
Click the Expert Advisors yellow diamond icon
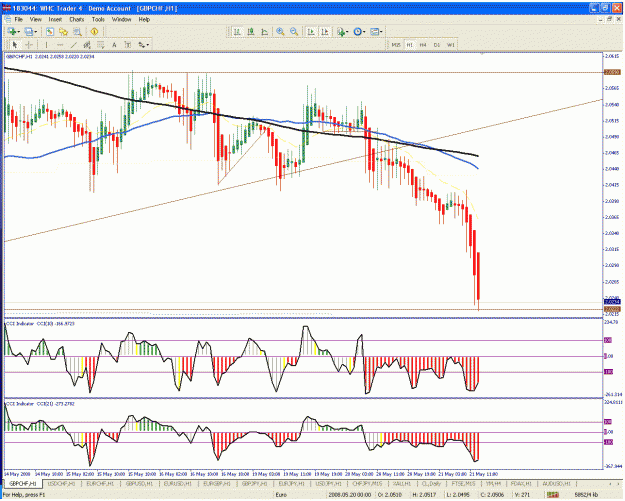[x=94, y=31]
